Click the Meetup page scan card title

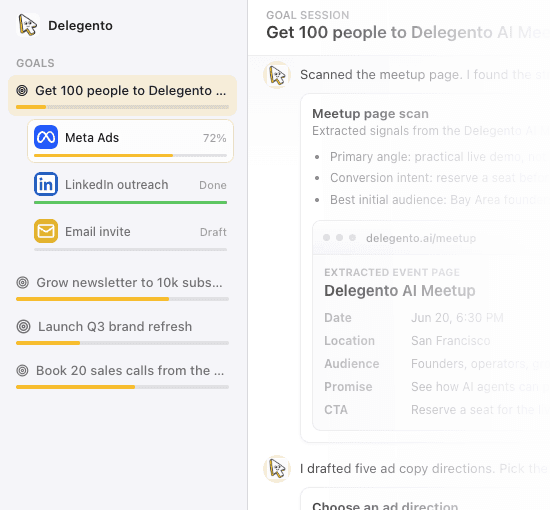[x=370, y=114]
